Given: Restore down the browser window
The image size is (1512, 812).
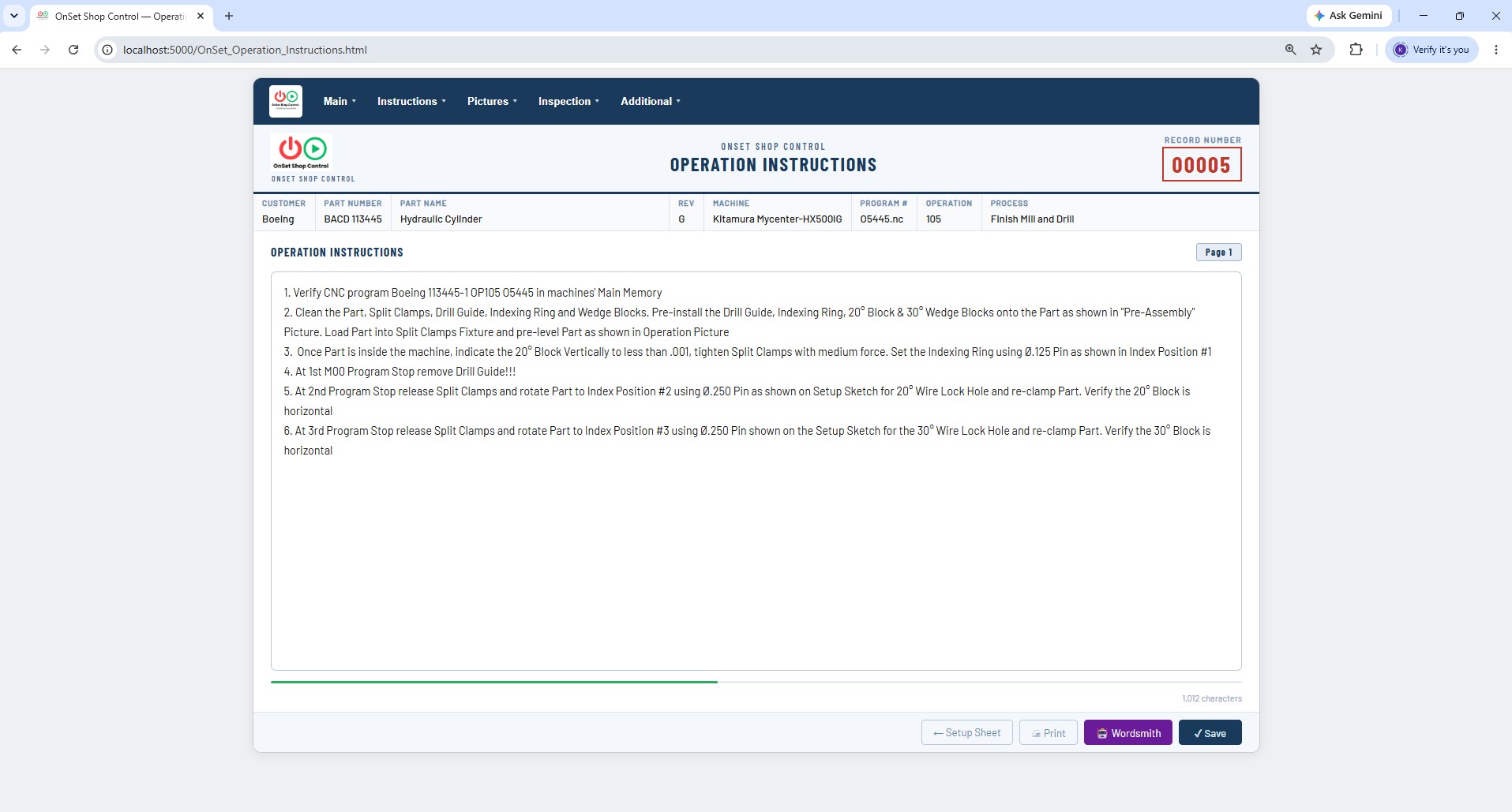Looking at the screenshot, I should [x=1460, y=16].
